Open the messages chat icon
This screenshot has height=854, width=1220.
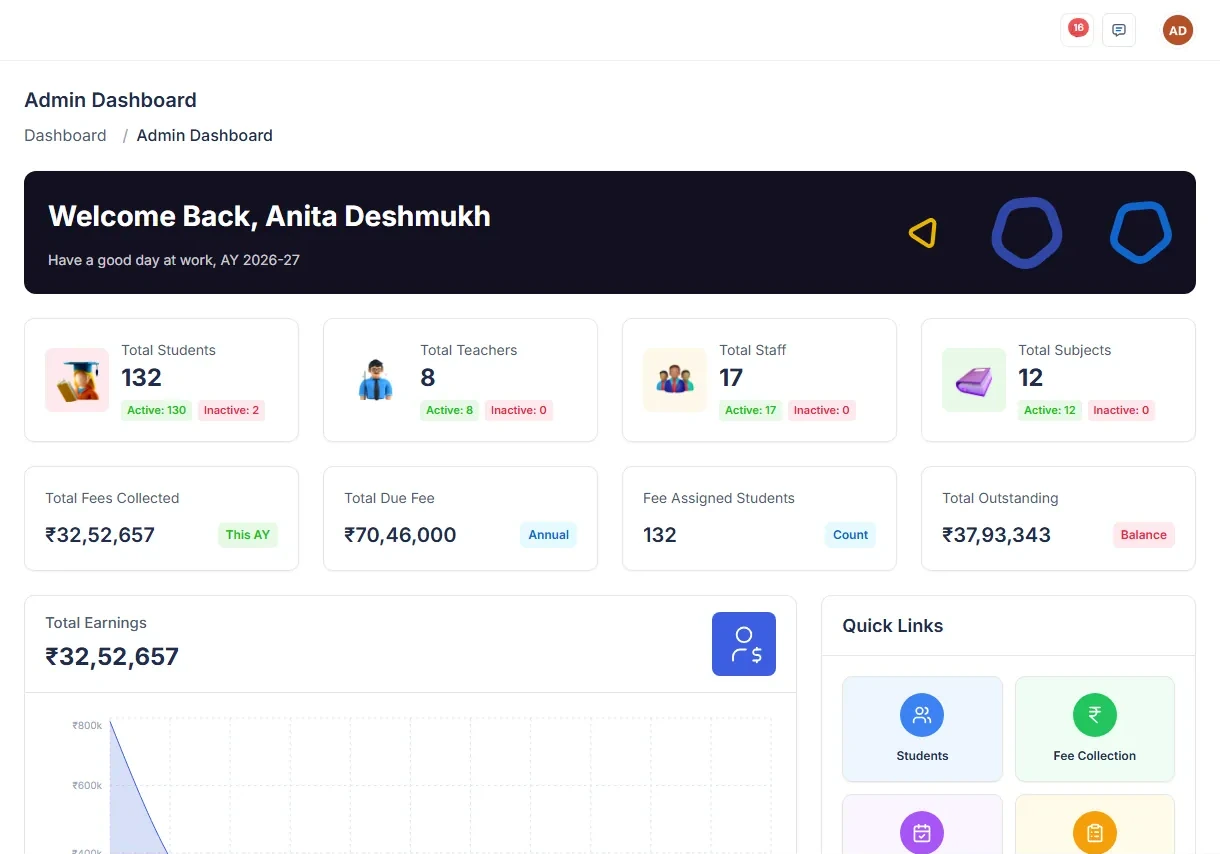tap(1119, 30)
